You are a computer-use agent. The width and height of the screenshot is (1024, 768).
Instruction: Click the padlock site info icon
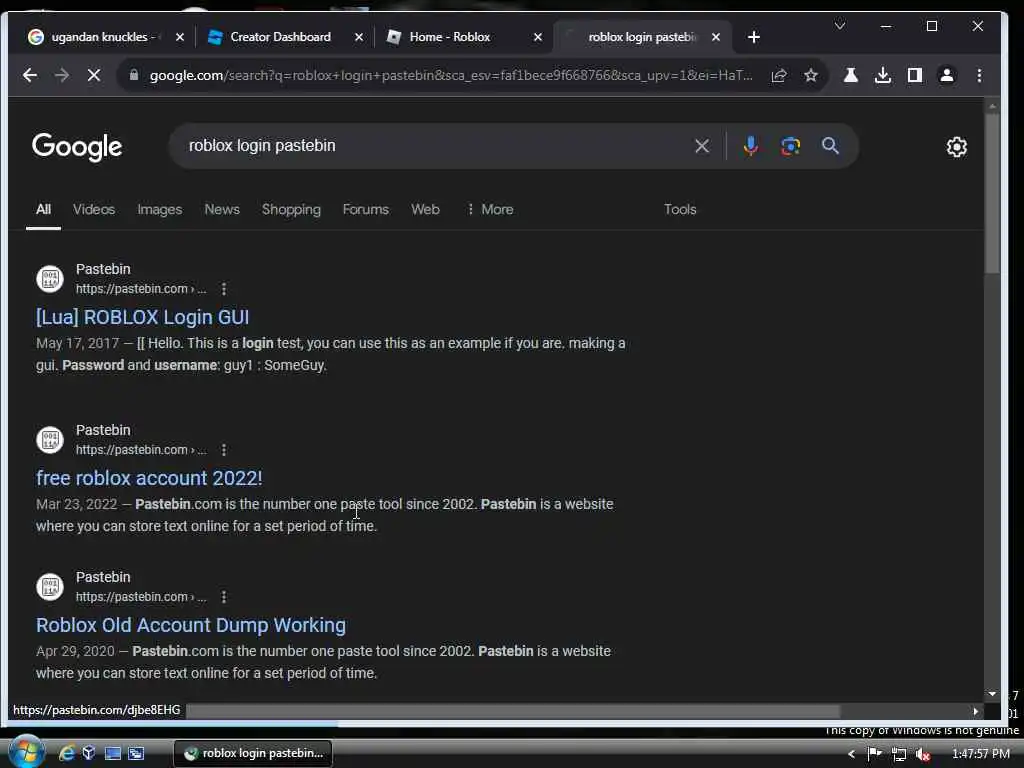tap(134, 75)
